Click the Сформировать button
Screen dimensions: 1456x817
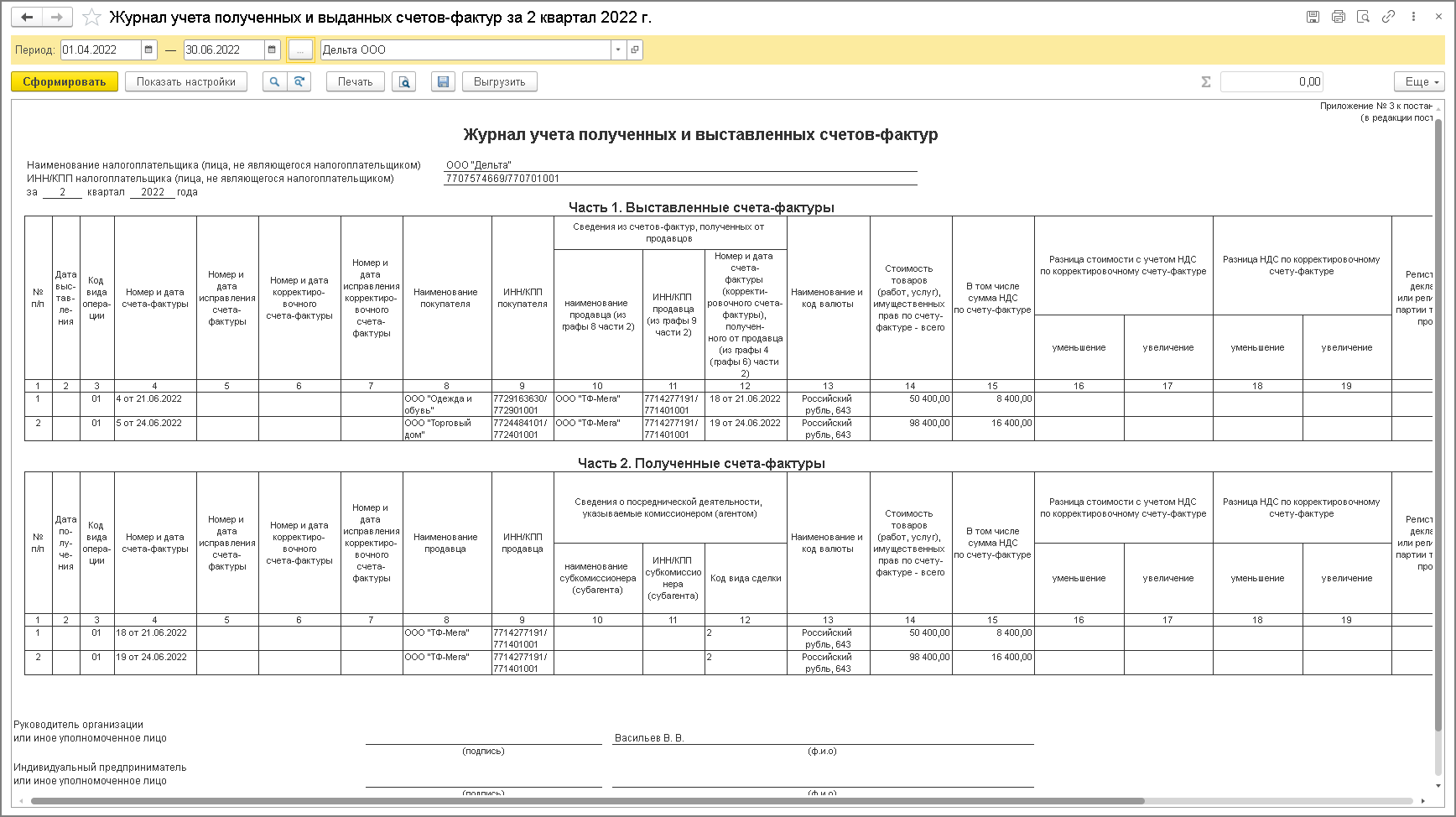[x=65, y=81]
